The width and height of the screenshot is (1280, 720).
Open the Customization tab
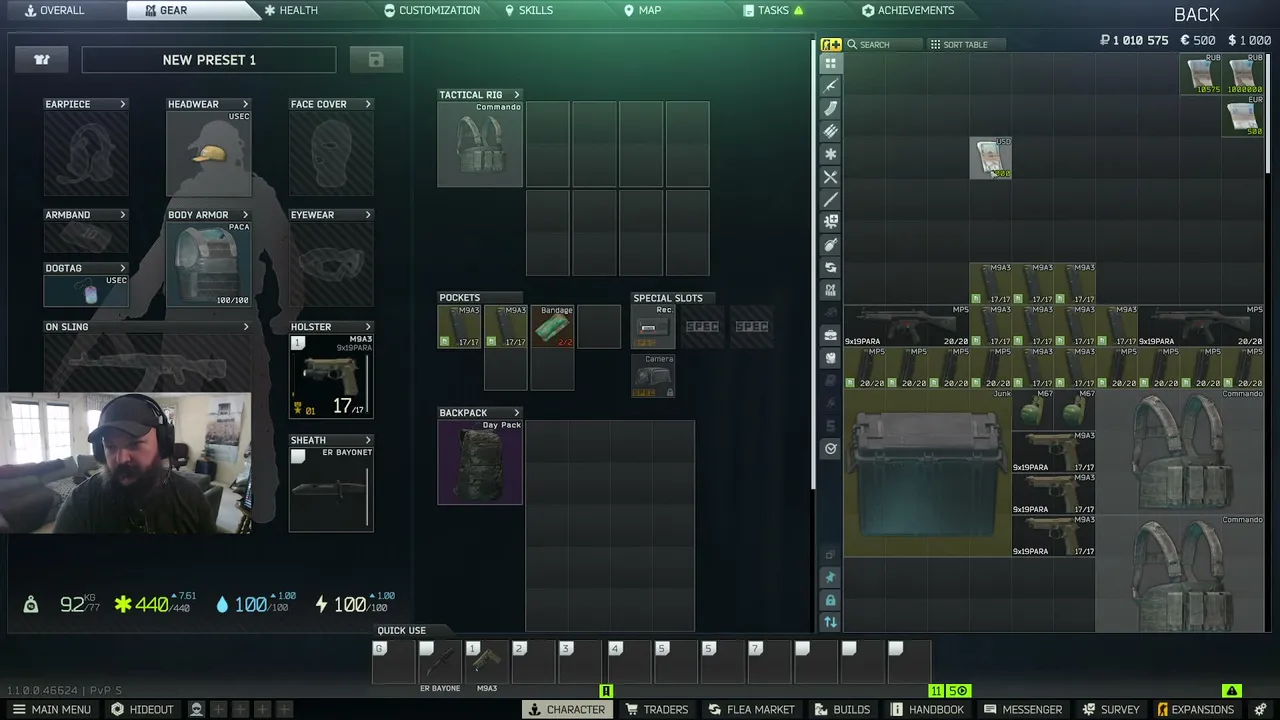pos(432,10)
